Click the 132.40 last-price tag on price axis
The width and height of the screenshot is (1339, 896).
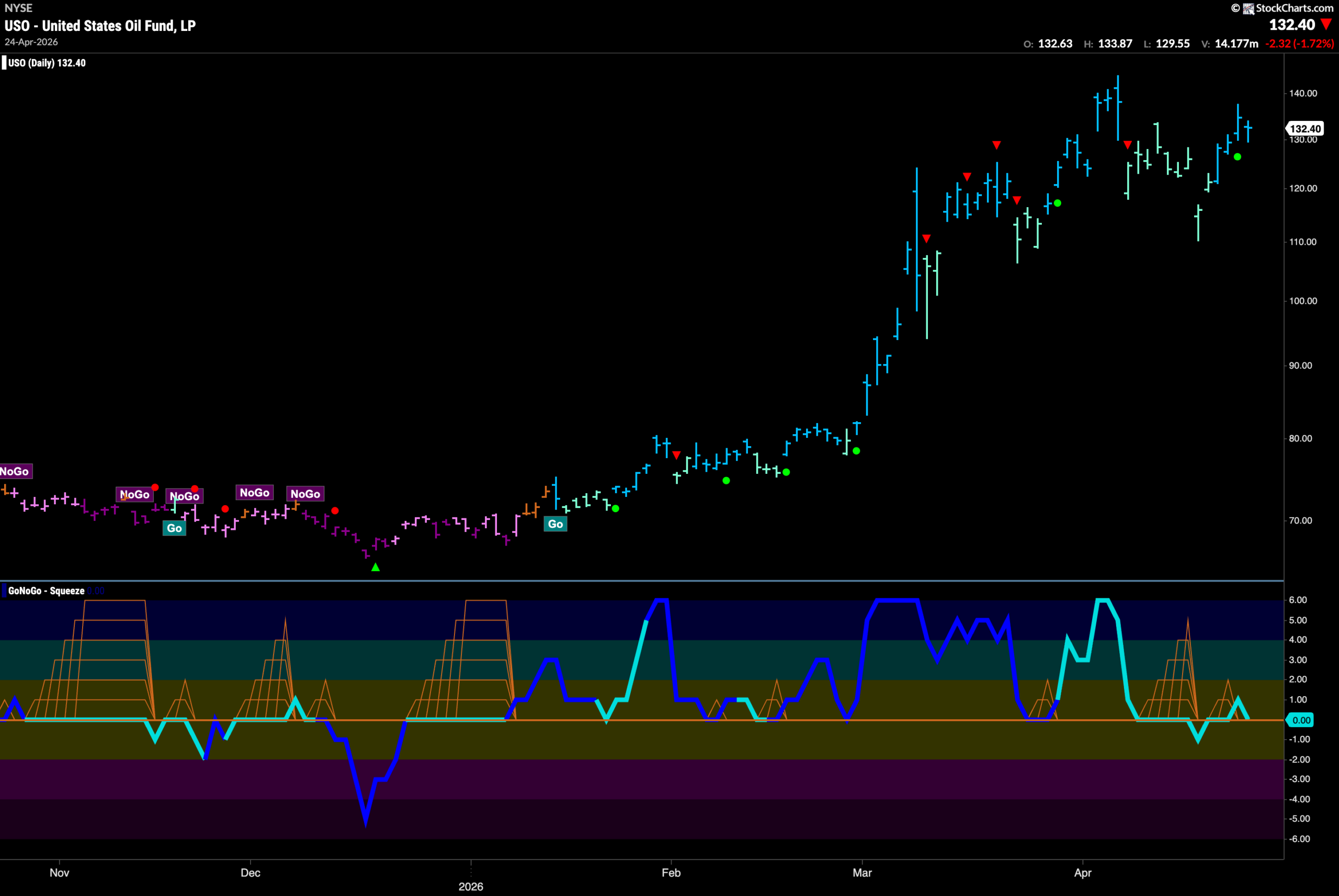1304,129
